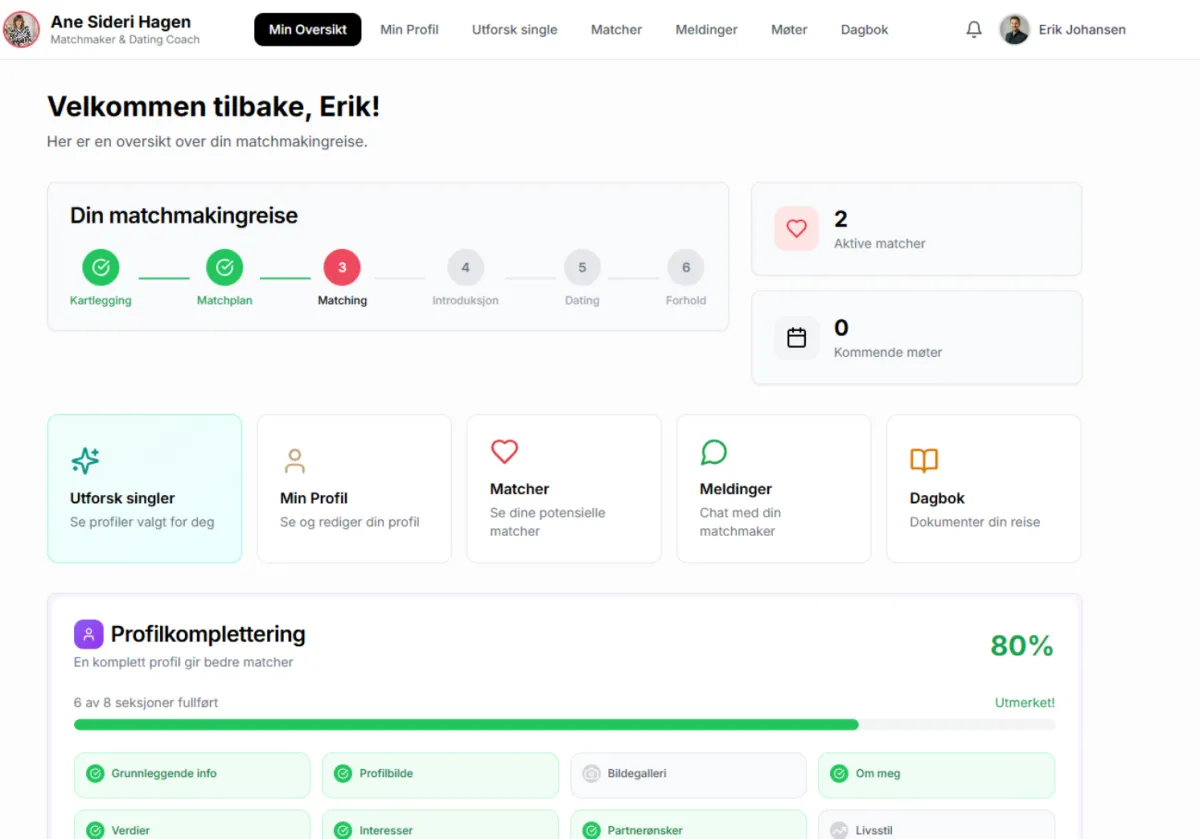Click the checkmark icon next to Interesser
This screenshot has width=1200, height=839.
[343, 830]
